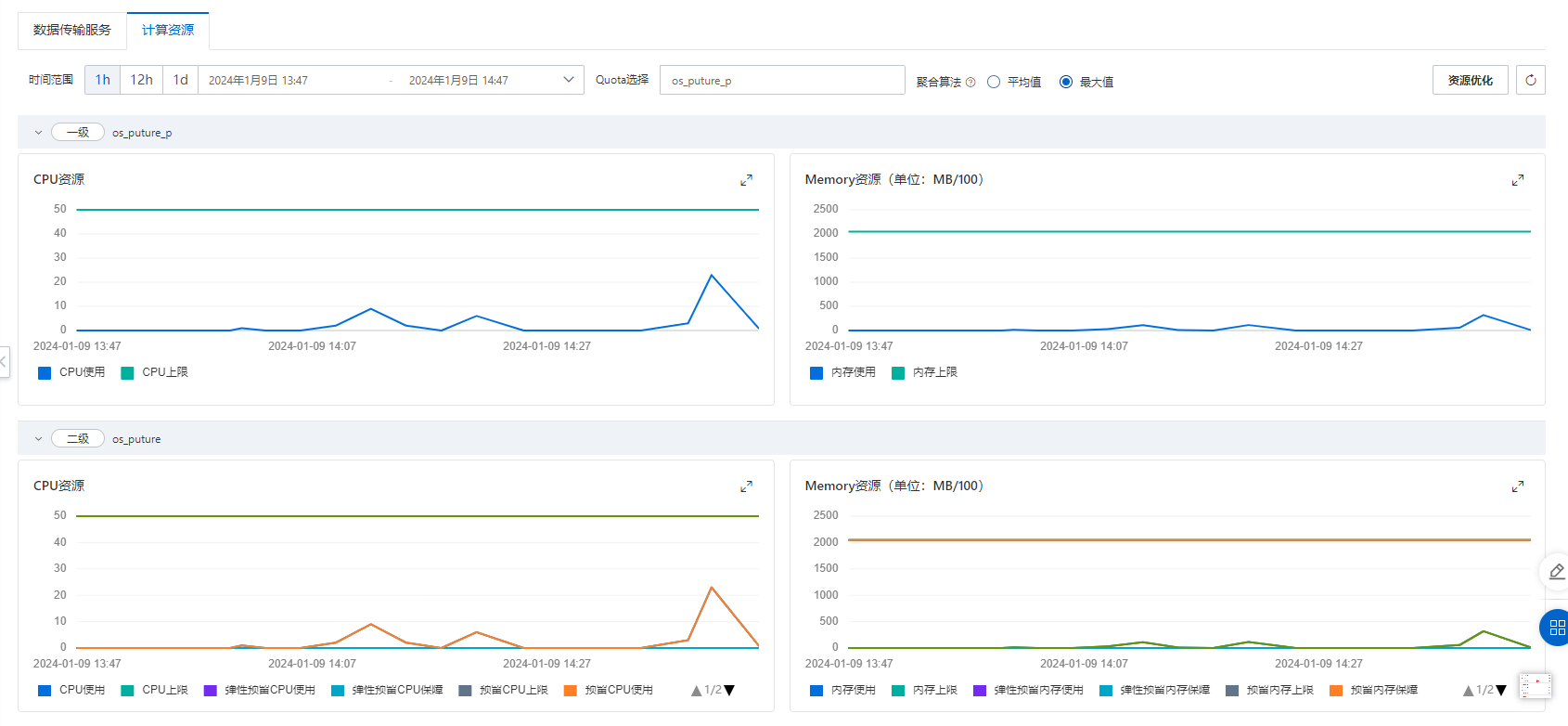Toggle 预留CPU上限 legend series
Viewport: 1568px width, 726px height.
[x=503, y=690]
